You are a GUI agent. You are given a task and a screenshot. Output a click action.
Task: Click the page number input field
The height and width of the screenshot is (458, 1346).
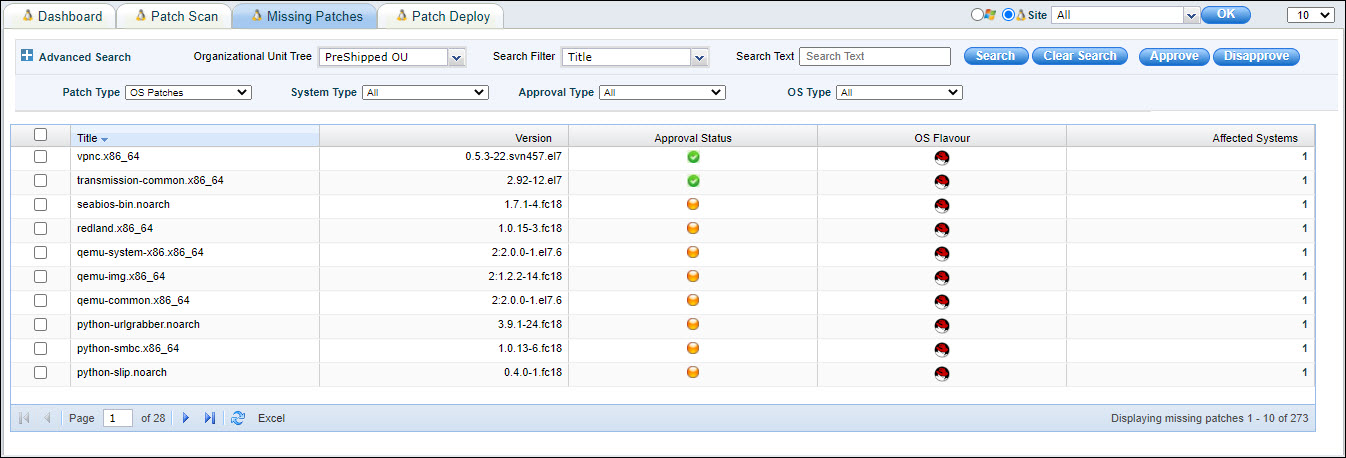click(x=118, y=418)
